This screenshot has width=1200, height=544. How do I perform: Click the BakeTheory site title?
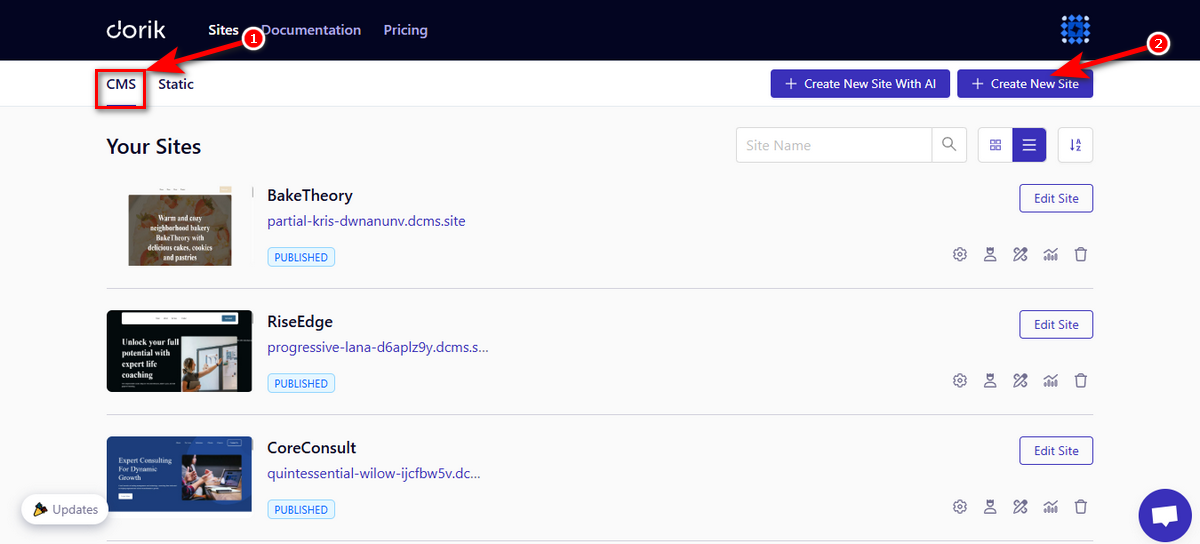[x=310, y=195]
